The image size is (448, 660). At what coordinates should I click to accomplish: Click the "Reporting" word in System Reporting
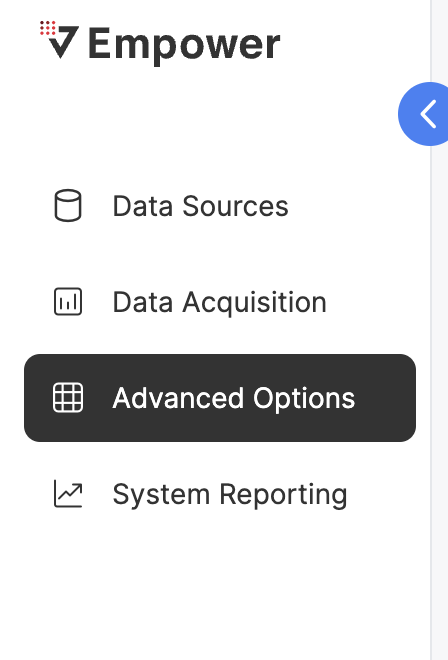point(283,495)
